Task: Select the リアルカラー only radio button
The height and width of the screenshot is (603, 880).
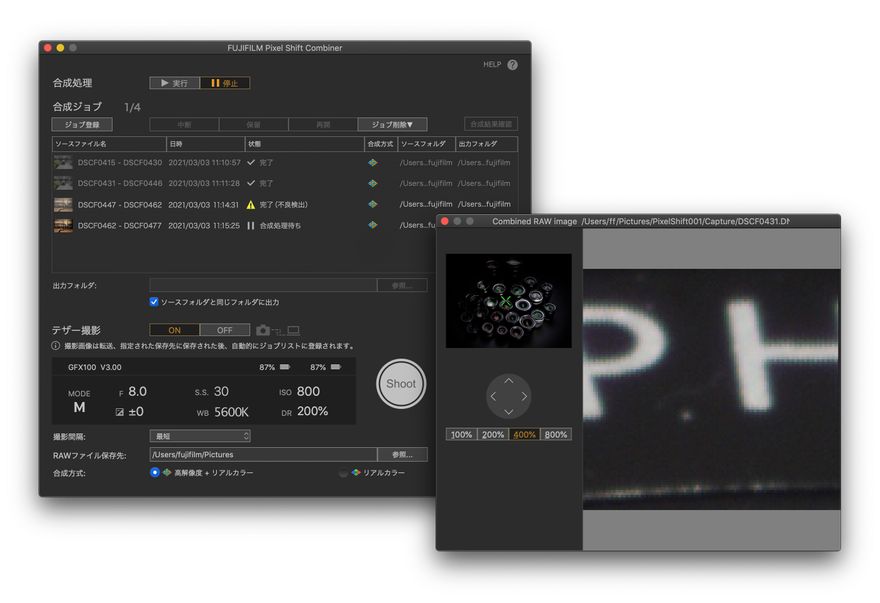Action: coord(343,473)
